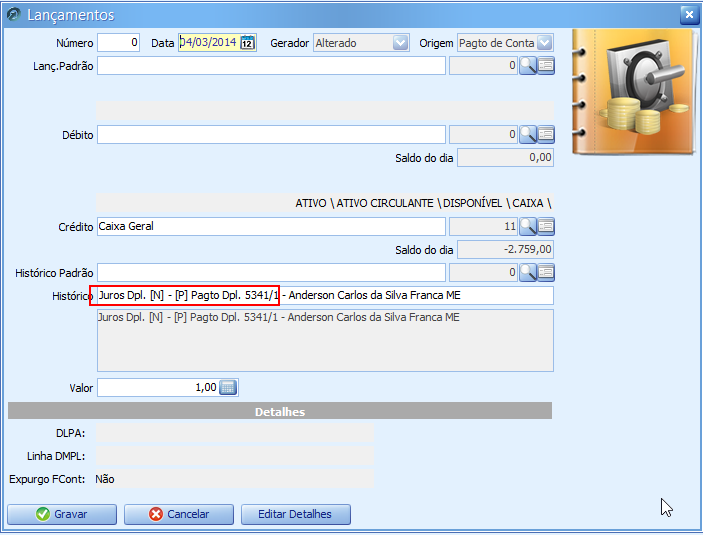Click the Lanç.Padrão text field

271,65
